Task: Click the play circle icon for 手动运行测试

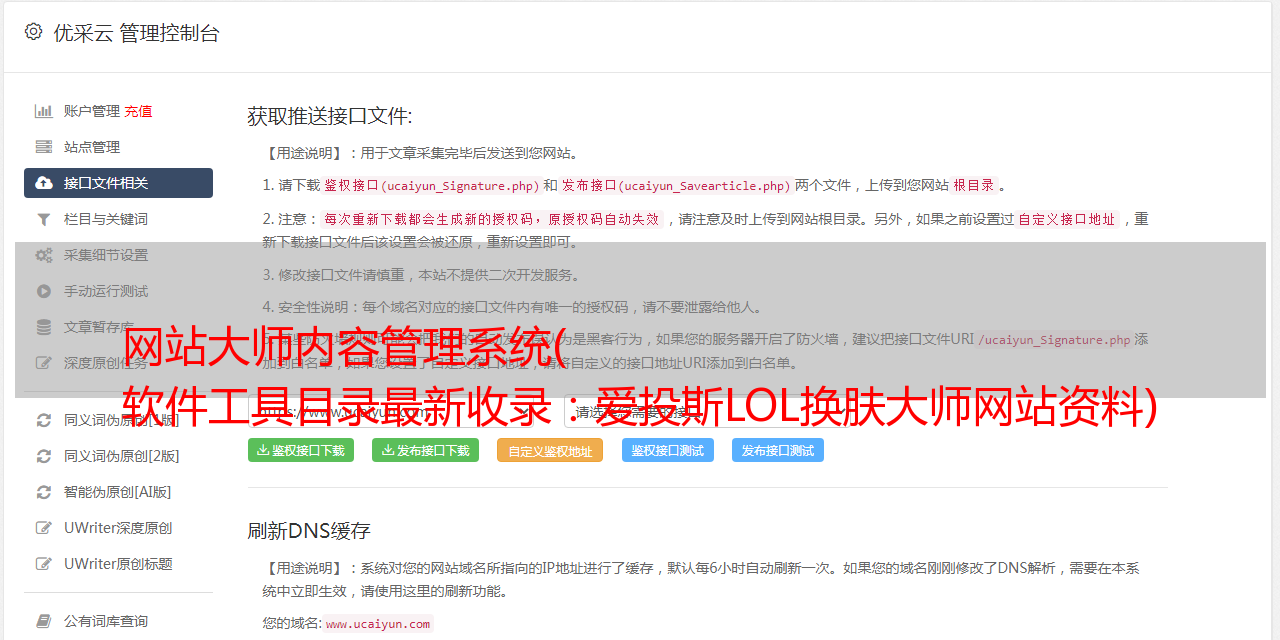Action: pyautogui.click(x=44, y=291)
